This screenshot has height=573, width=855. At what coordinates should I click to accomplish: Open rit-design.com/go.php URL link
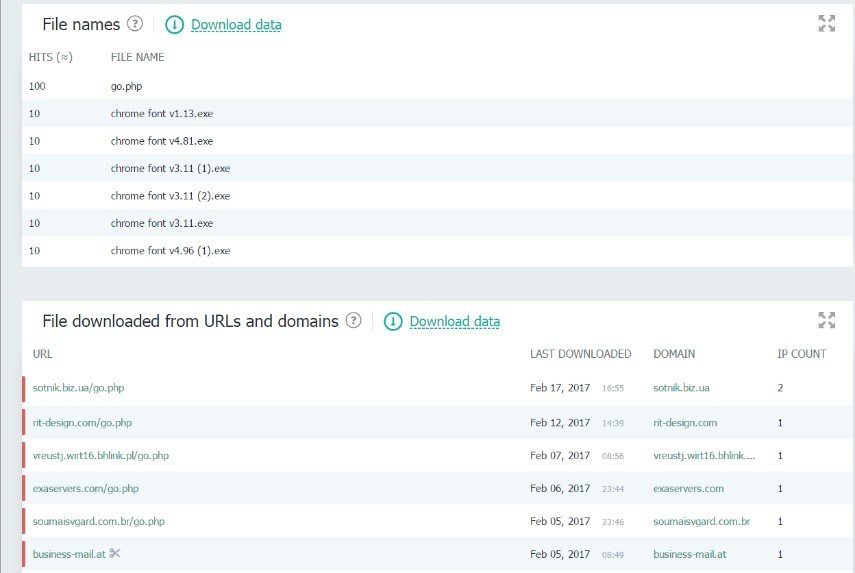pos(82,423)
